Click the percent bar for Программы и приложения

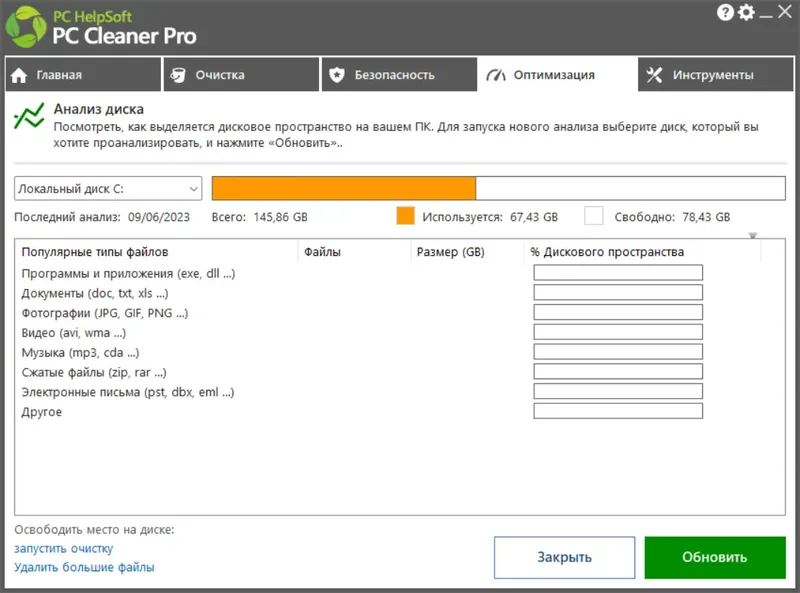[x=618, y=273]
